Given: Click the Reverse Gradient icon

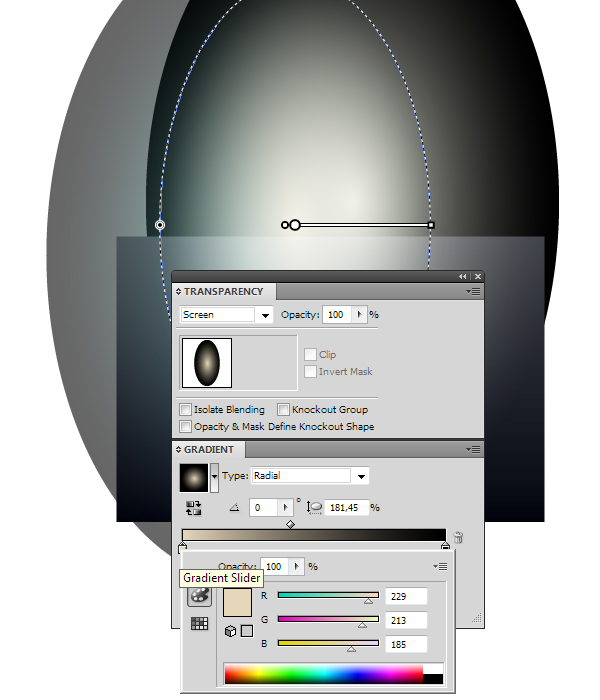Looking at the screenshot, I should click(194, 508).
